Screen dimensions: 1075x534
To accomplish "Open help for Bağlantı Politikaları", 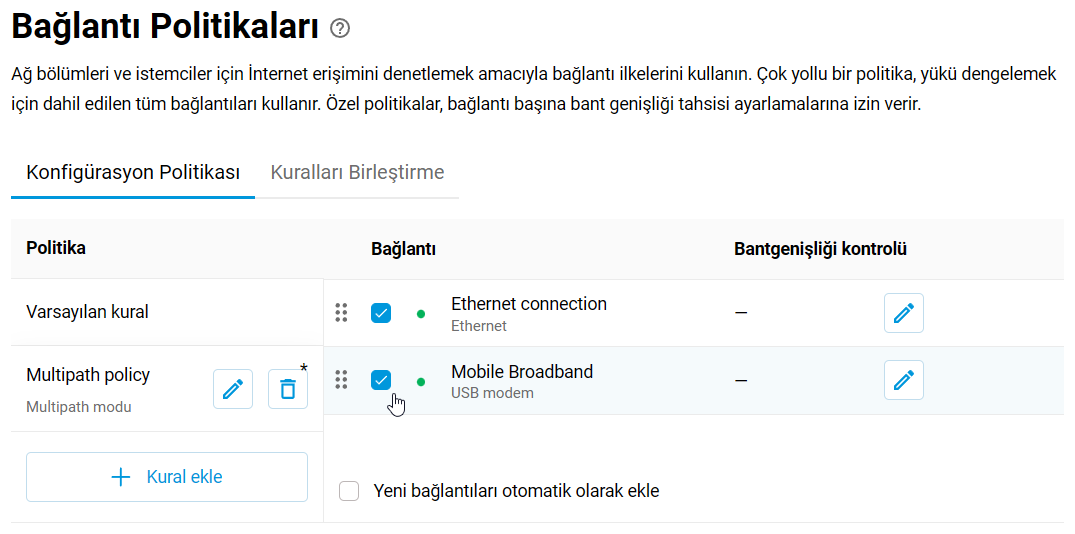I will point(339,28).
